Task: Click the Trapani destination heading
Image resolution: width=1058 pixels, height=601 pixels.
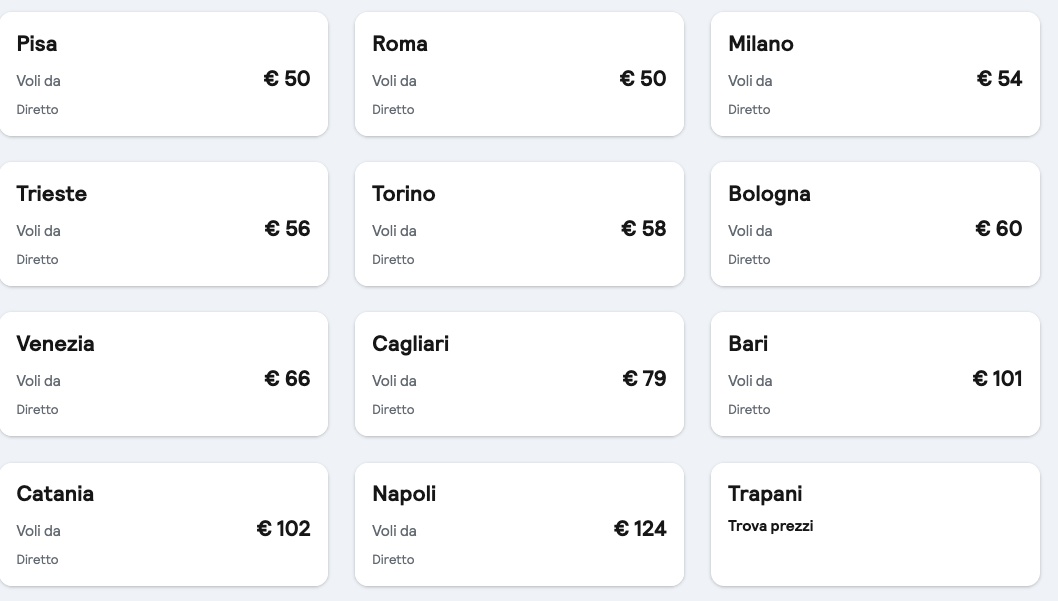Action: (x=765, y=494)
